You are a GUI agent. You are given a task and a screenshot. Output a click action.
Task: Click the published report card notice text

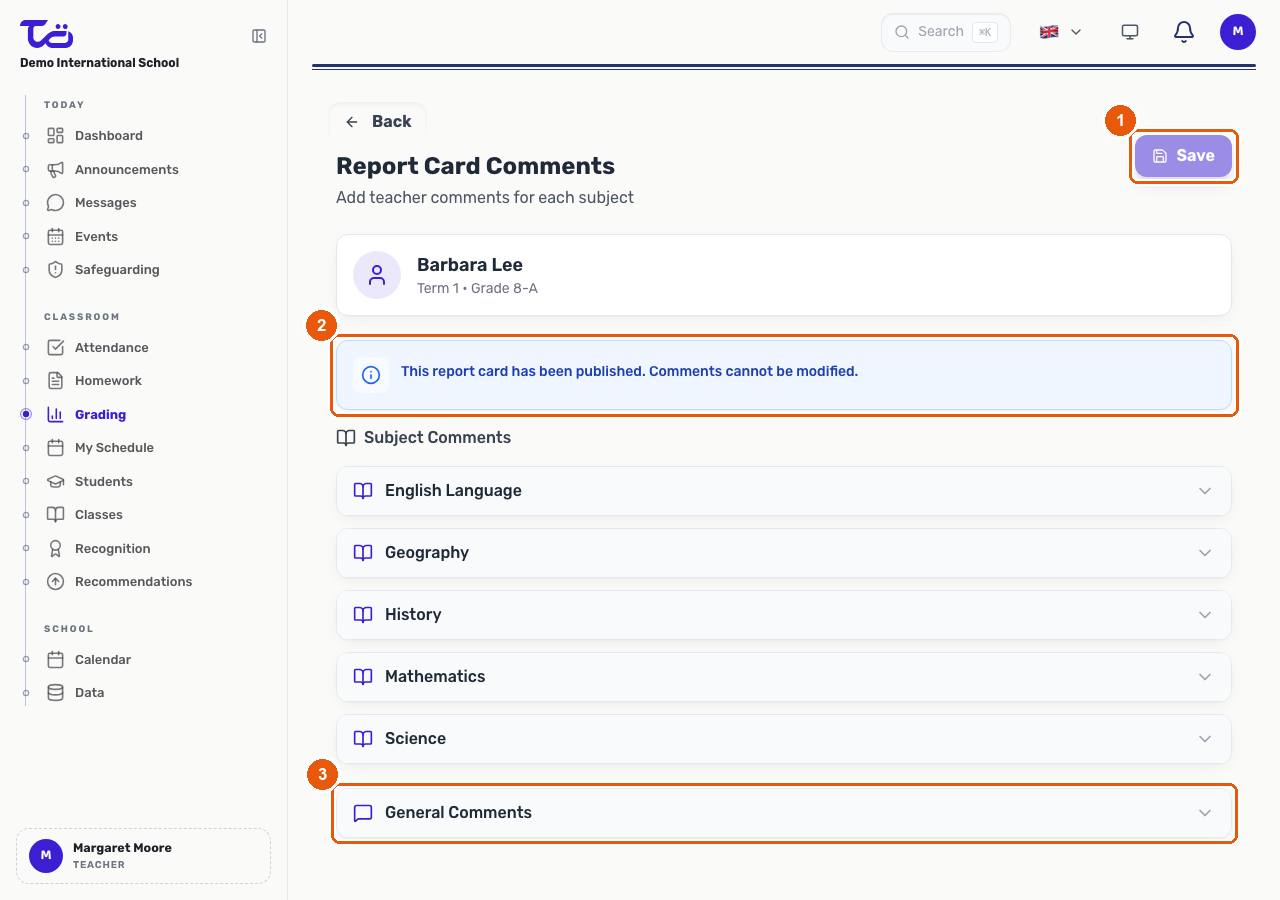[629, 371]
